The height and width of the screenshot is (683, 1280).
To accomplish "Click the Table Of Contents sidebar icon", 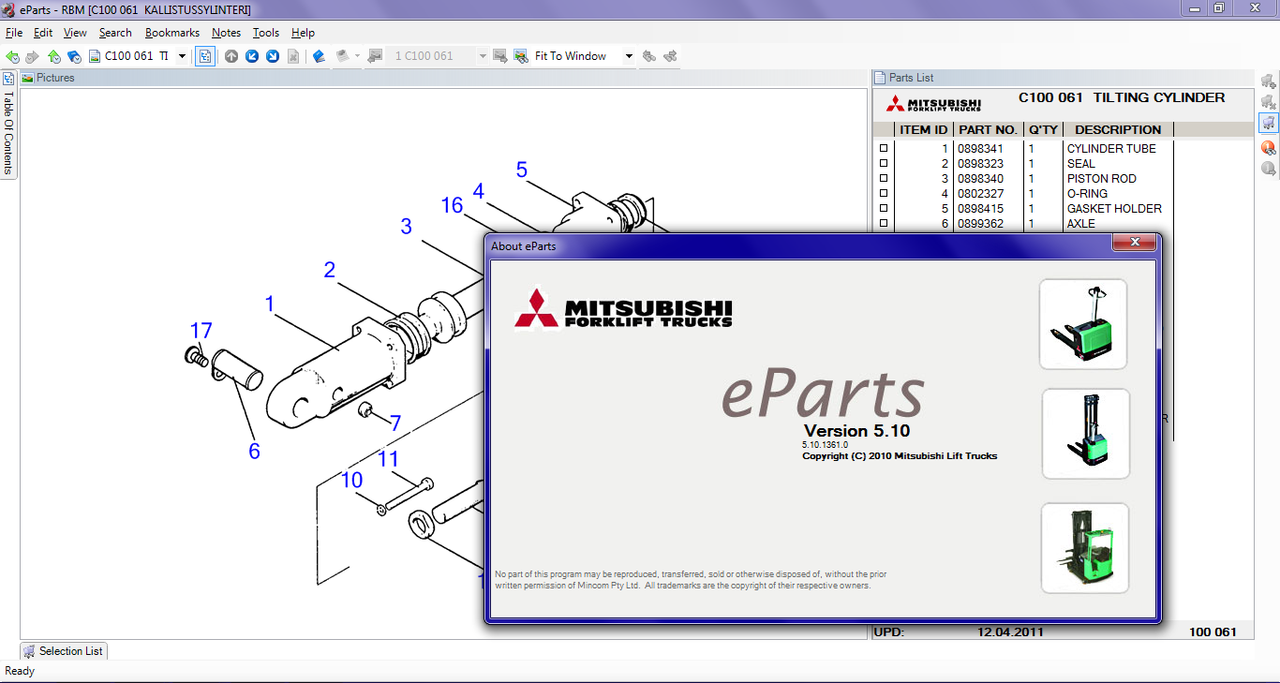I will (8, 78).
